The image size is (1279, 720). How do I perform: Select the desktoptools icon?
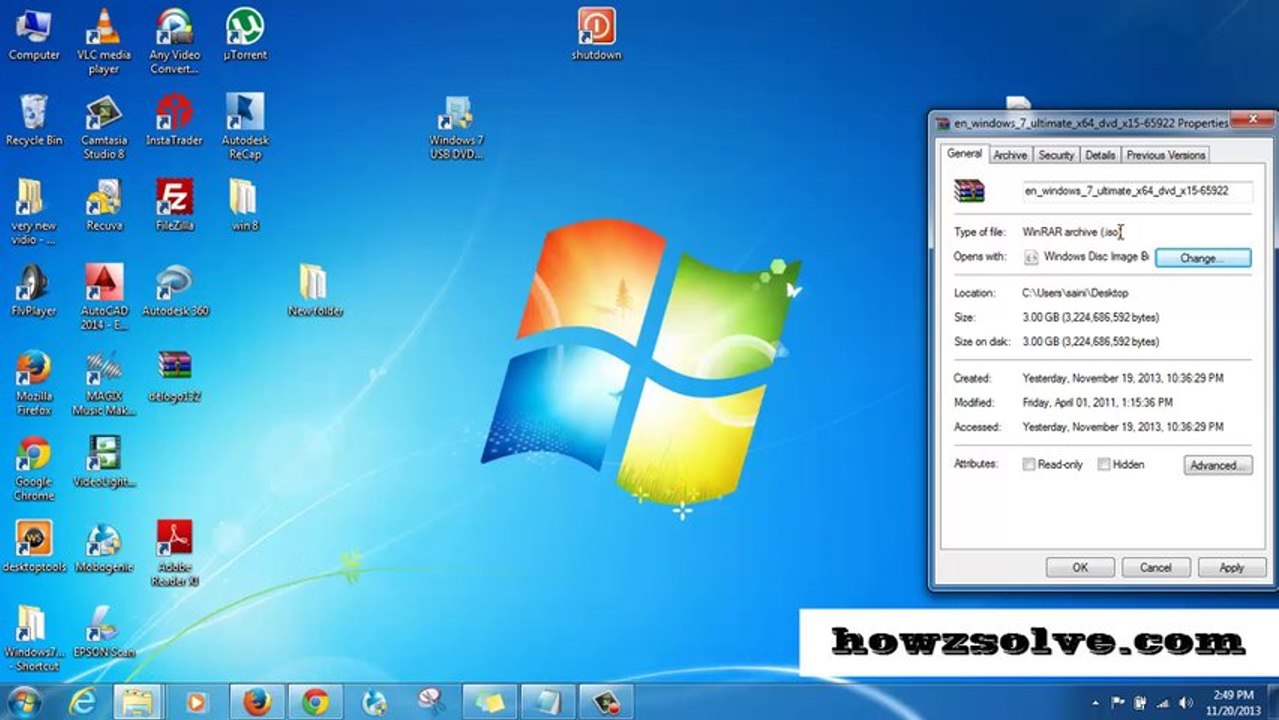coord(34,546)
